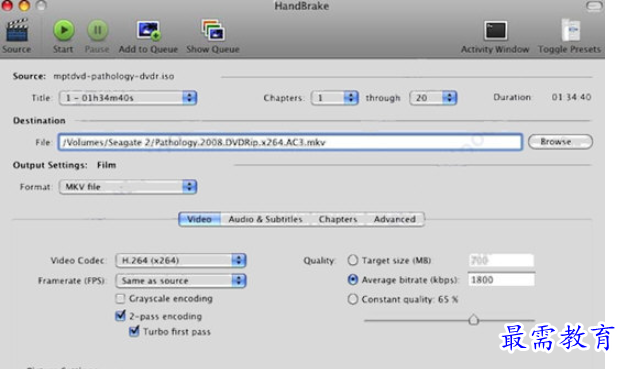Click the Toggle Presets icon
This screenshot has height=369, width=623.
[570, 30]
